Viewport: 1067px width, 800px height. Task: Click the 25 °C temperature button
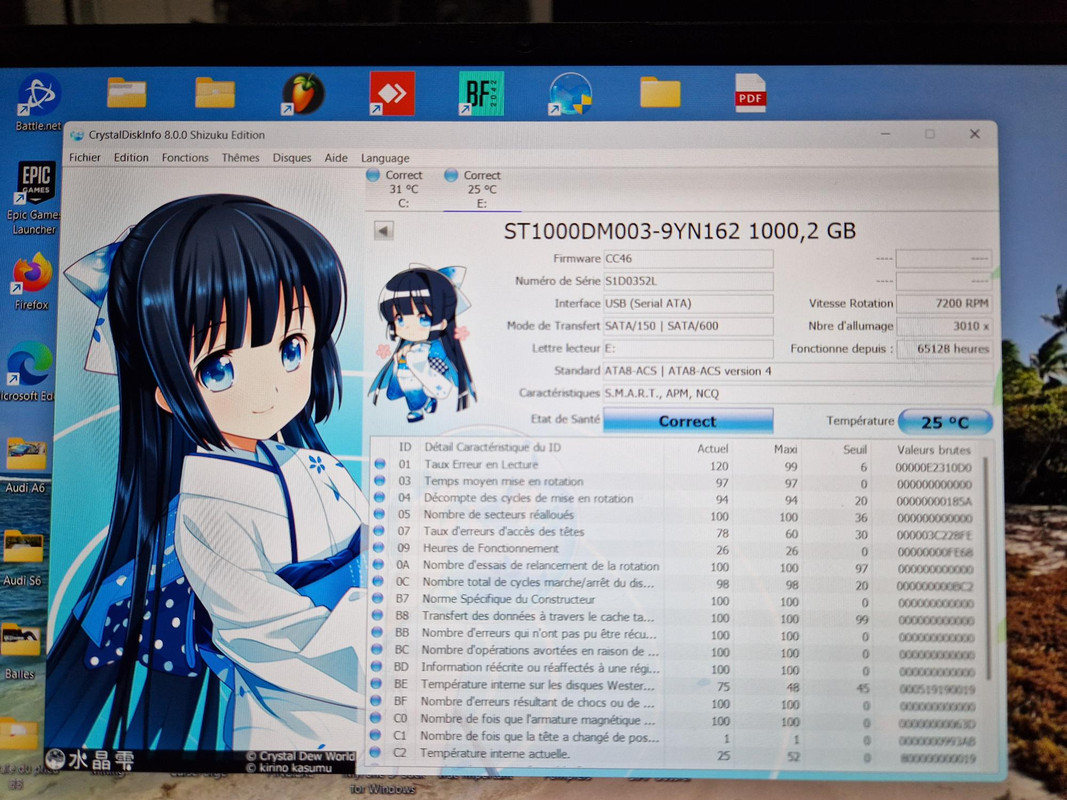click(x=945, y=422)
